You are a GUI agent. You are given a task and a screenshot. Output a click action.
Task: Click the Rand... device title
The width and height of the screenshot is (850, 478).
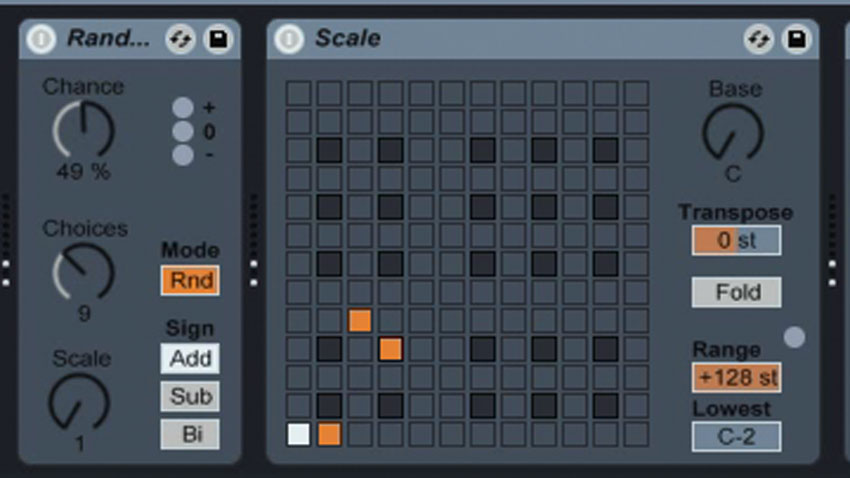pyautogui.click(x=108, y=38)
